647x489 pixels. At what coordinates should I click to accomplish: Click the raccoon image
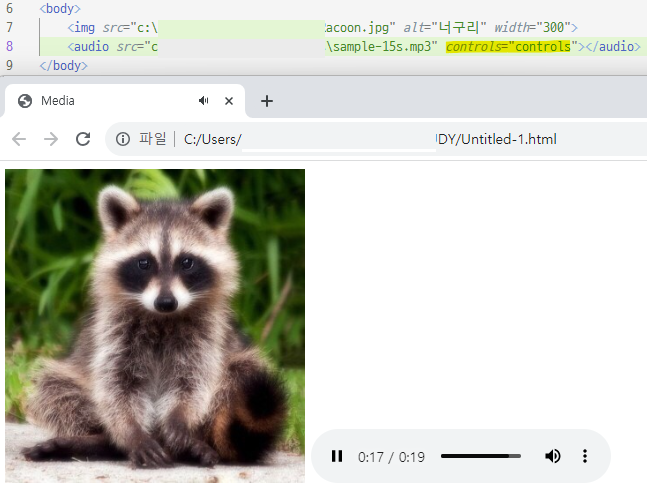155,326
